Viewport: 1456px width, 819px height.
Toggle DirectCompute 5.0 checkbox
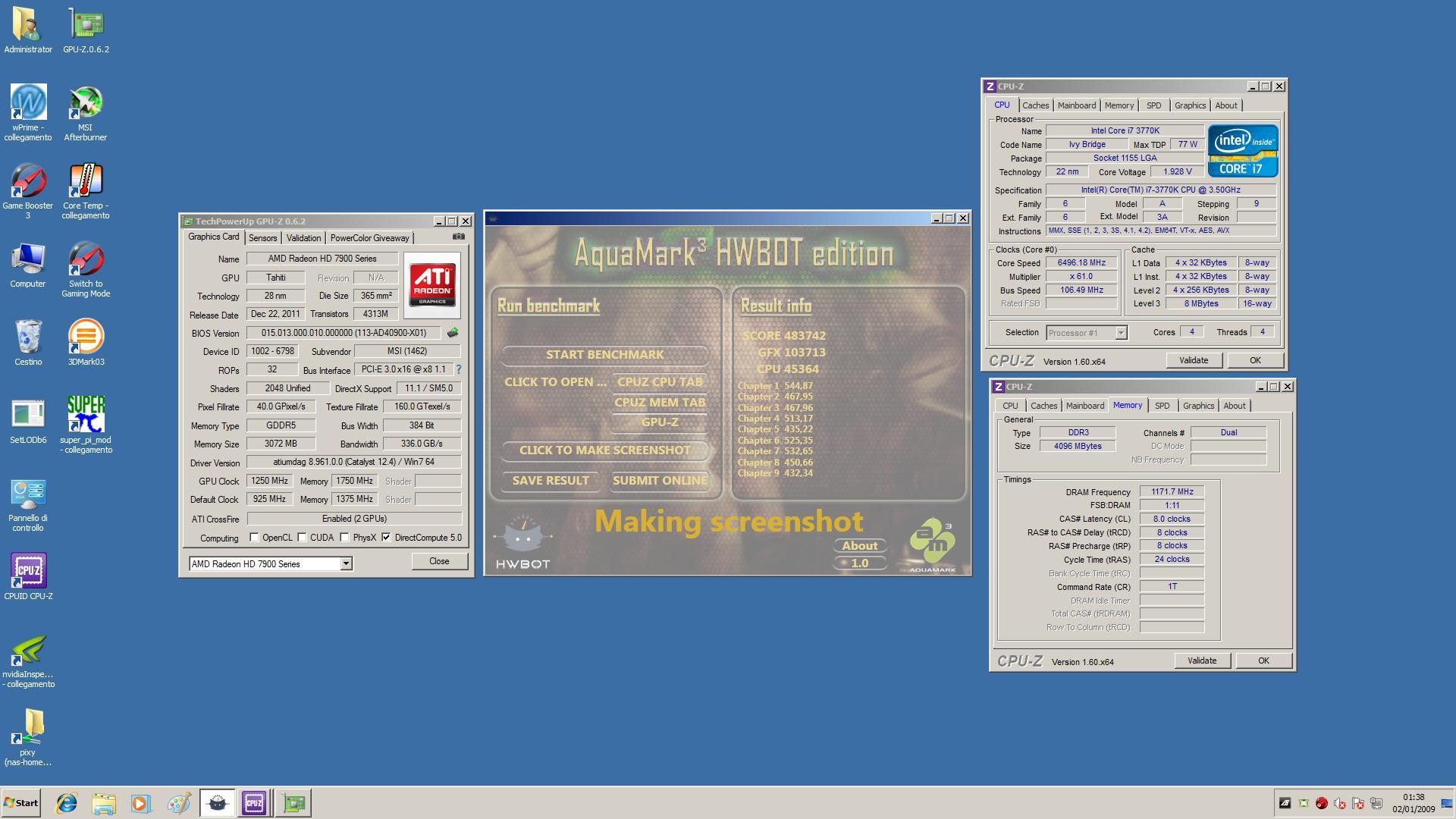[387, 538]
